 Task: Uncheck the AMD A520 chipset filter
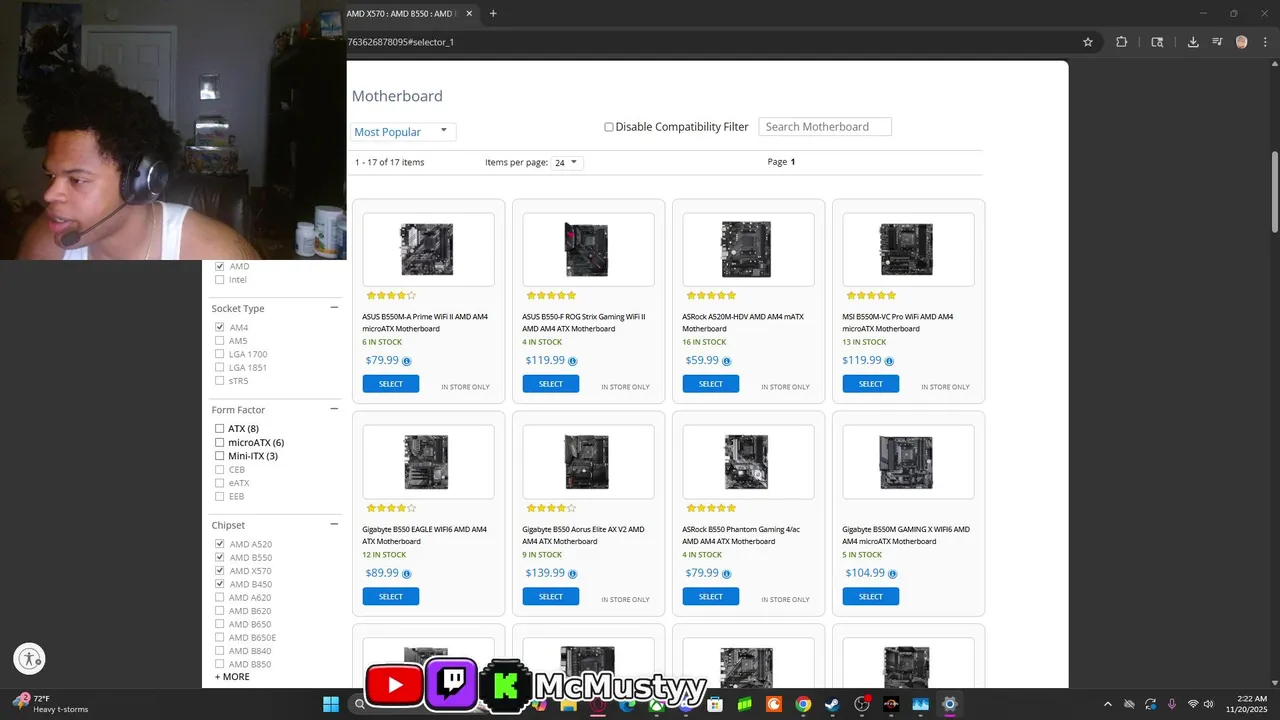(219, 544)
